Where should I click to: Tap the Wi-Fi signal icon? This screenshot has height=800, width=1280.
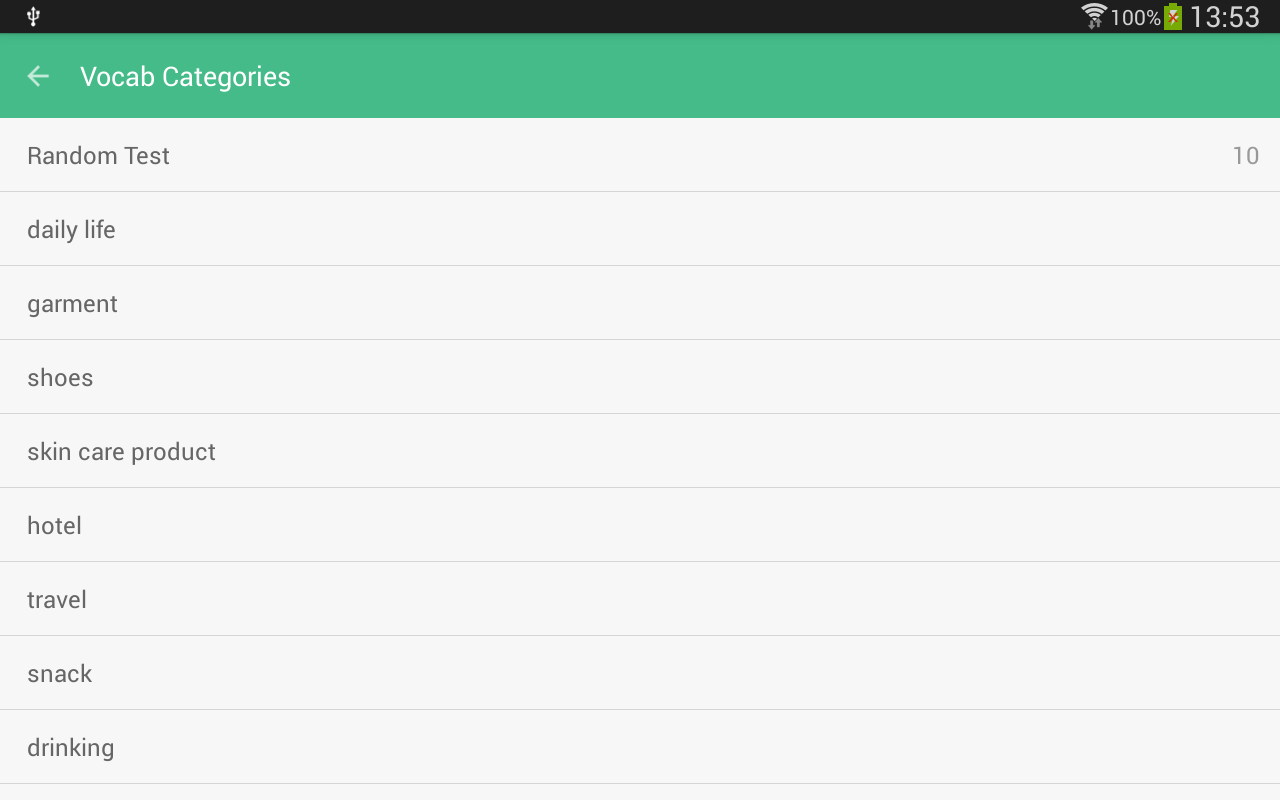coord(1094,16)
